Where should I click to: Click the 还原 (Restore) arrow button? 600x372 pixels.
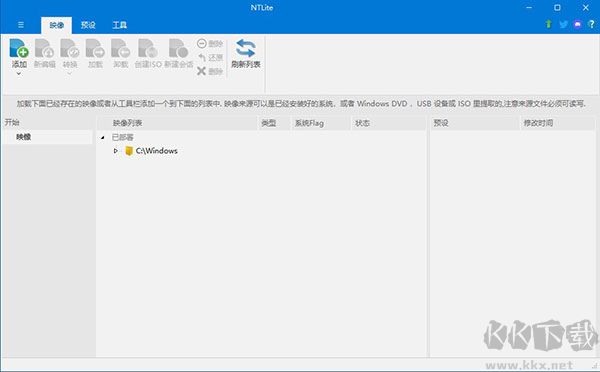point(210,57)
